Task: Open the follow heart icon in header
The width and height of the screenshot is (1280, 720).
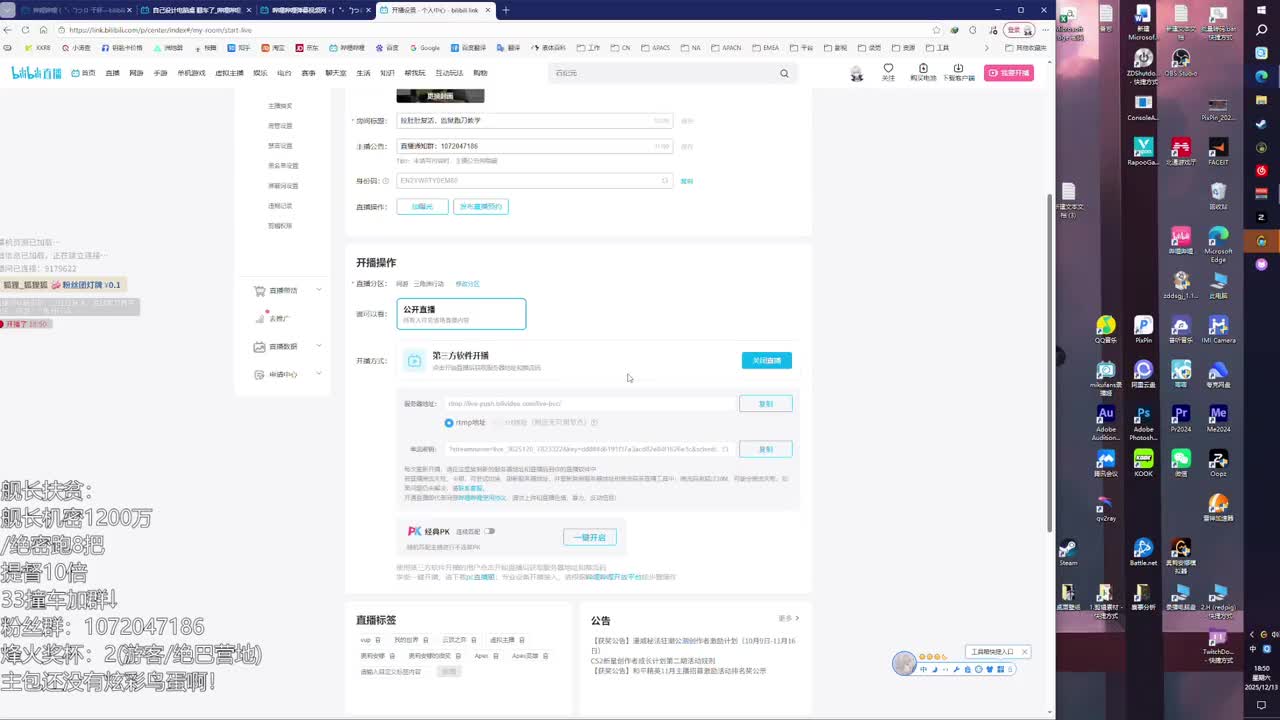Action: pyautogui.click(x=888, y=72)
